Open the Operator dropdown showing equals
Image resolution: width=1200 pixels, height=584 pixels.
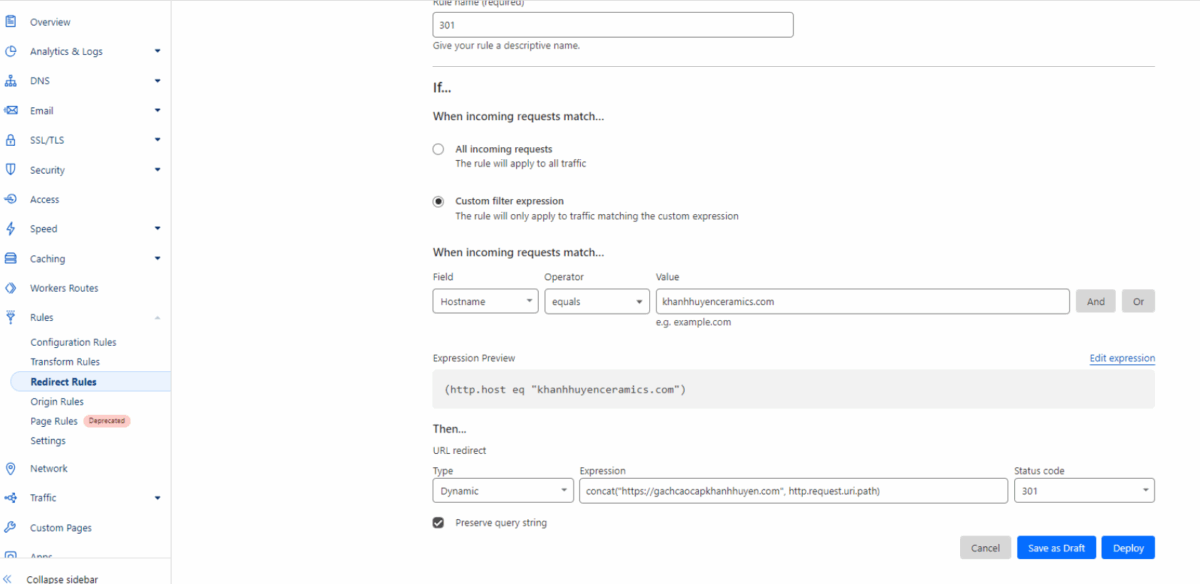pyautogui.click(x=597, y=300)
